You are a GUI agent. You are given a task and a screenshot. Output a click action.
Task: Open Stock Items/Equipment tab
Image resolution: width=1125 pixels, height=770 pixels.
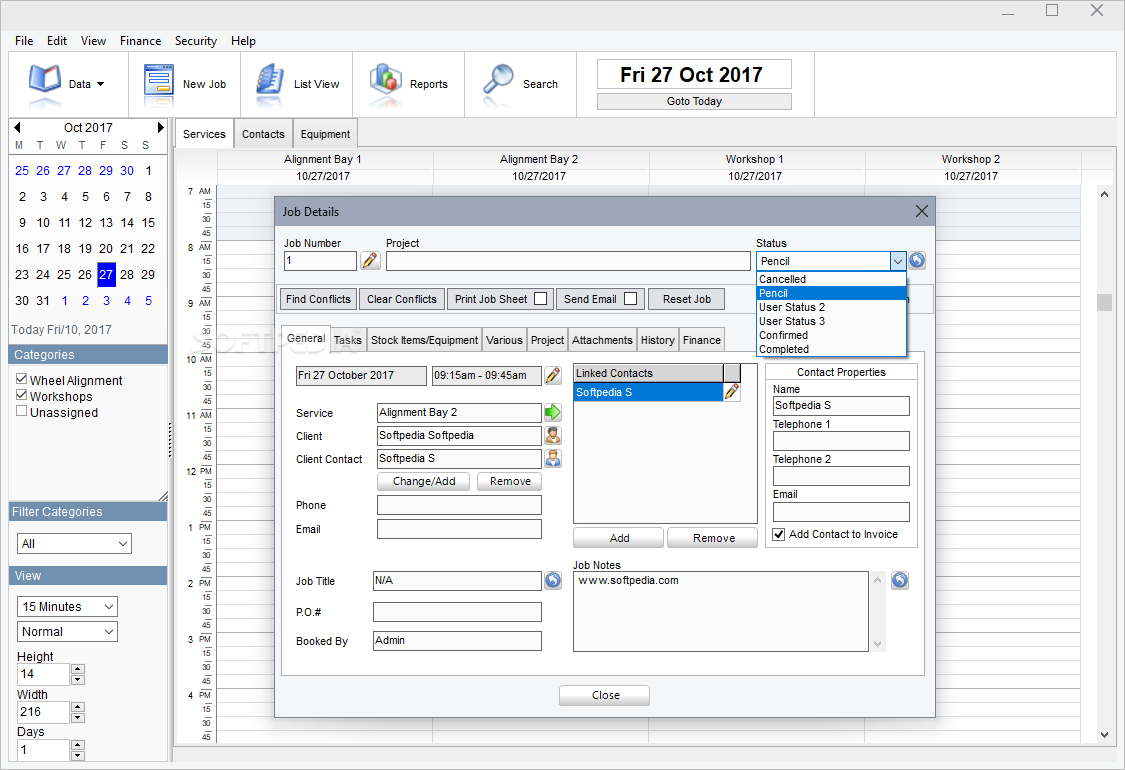pos(424,340)
